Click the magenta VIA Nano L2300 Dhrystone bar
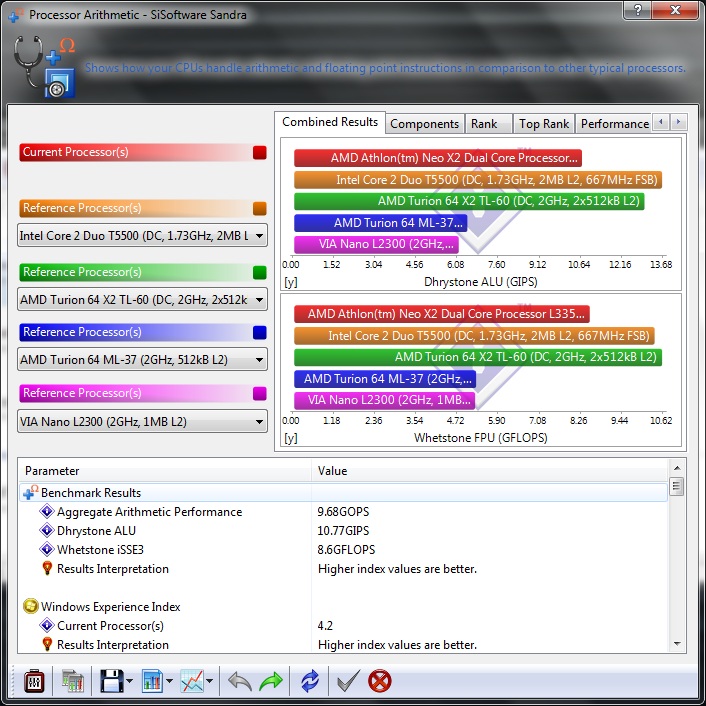The image size is (706, 706). (376, 244)
